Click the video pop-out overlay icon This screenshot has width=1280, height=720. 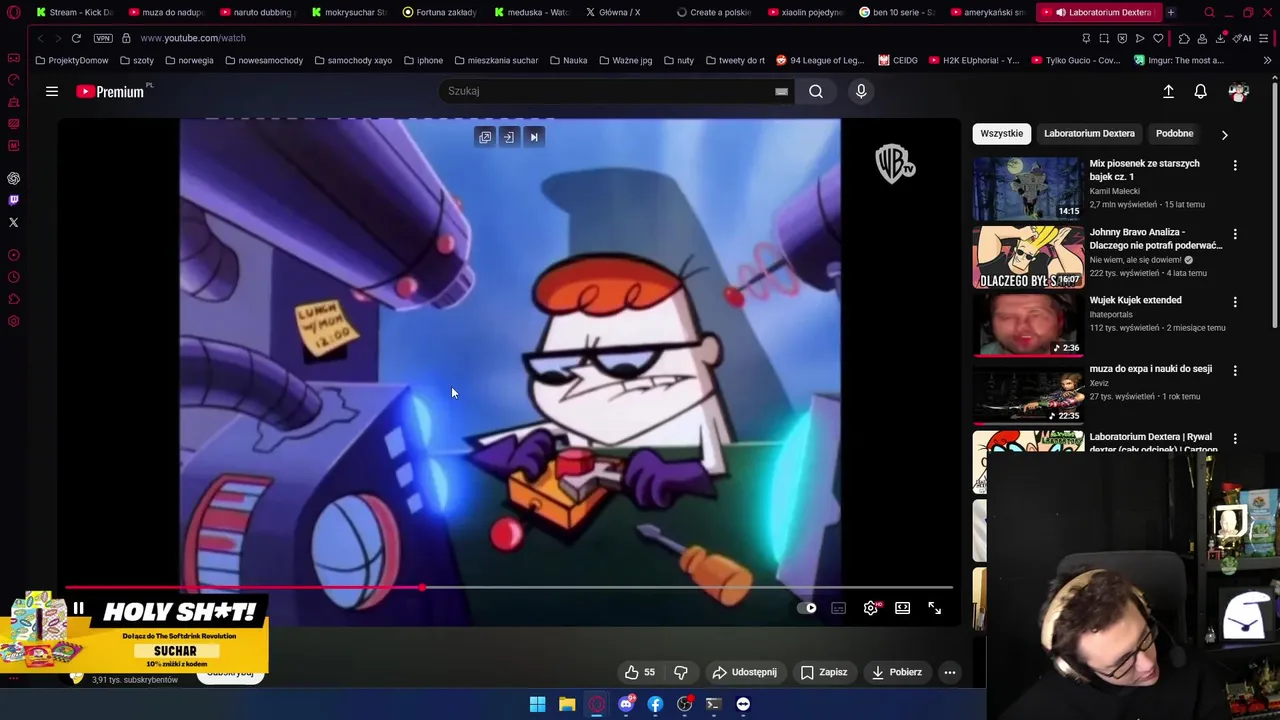485,137
